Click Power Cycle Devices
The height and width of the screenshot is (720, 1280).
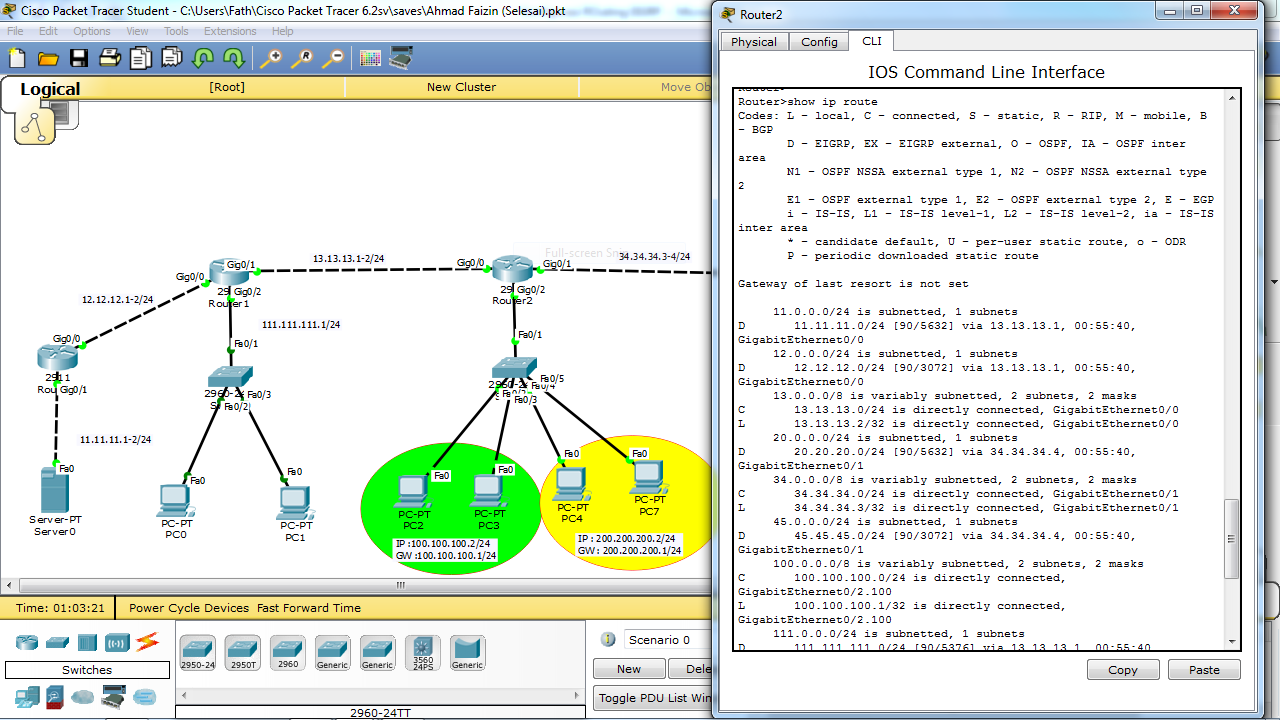189,608
